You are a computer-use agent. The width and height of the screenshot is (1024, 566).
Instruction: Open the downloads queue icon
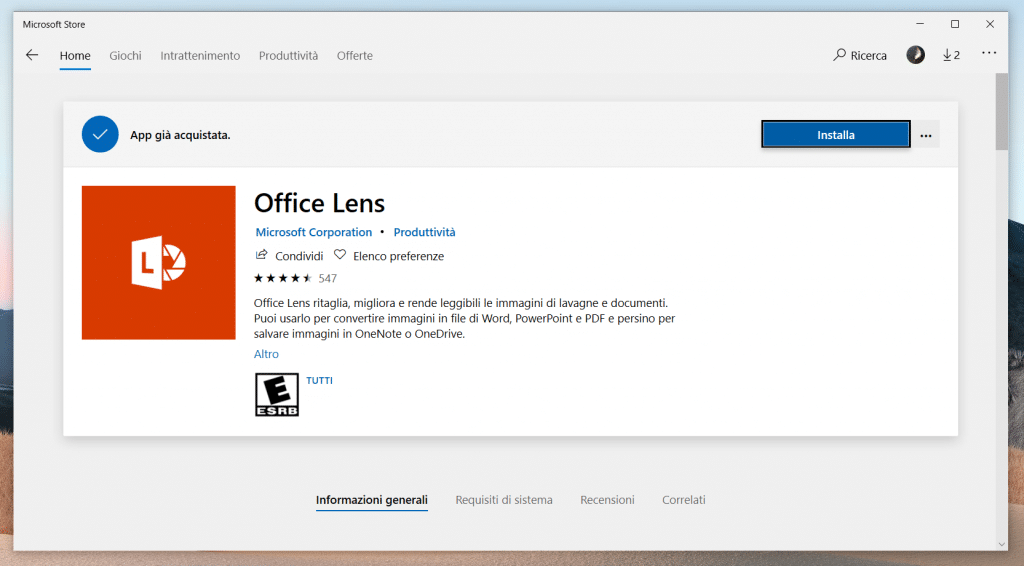click(x=950, y=55)
